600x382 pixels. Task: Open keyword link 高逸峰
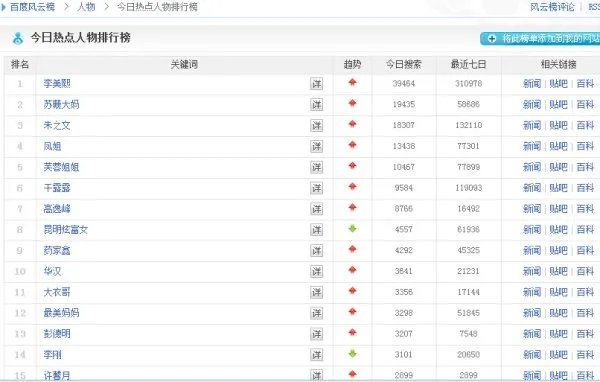click(57, 209)
